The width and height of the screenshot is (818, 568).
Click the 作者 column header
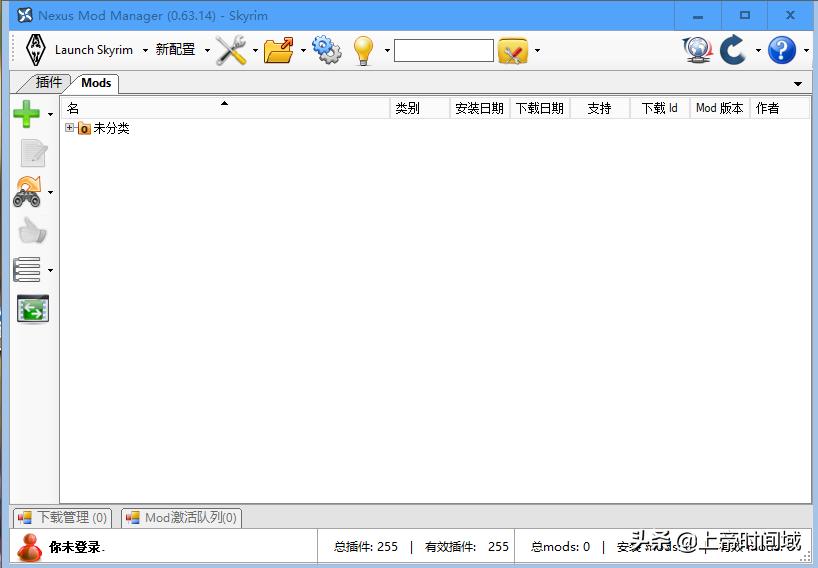pos(780,108)
